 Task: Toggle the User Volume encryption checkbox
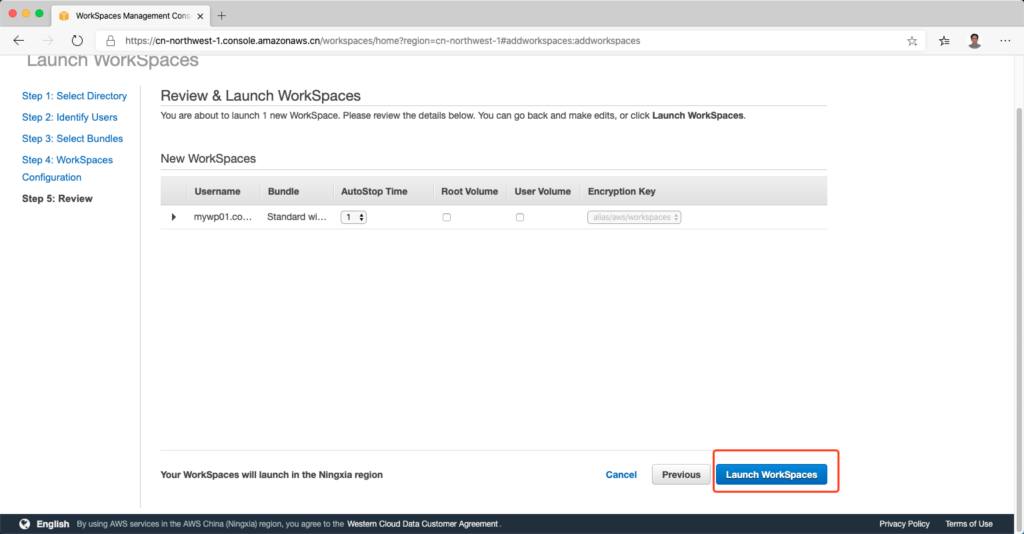point(519,217)
